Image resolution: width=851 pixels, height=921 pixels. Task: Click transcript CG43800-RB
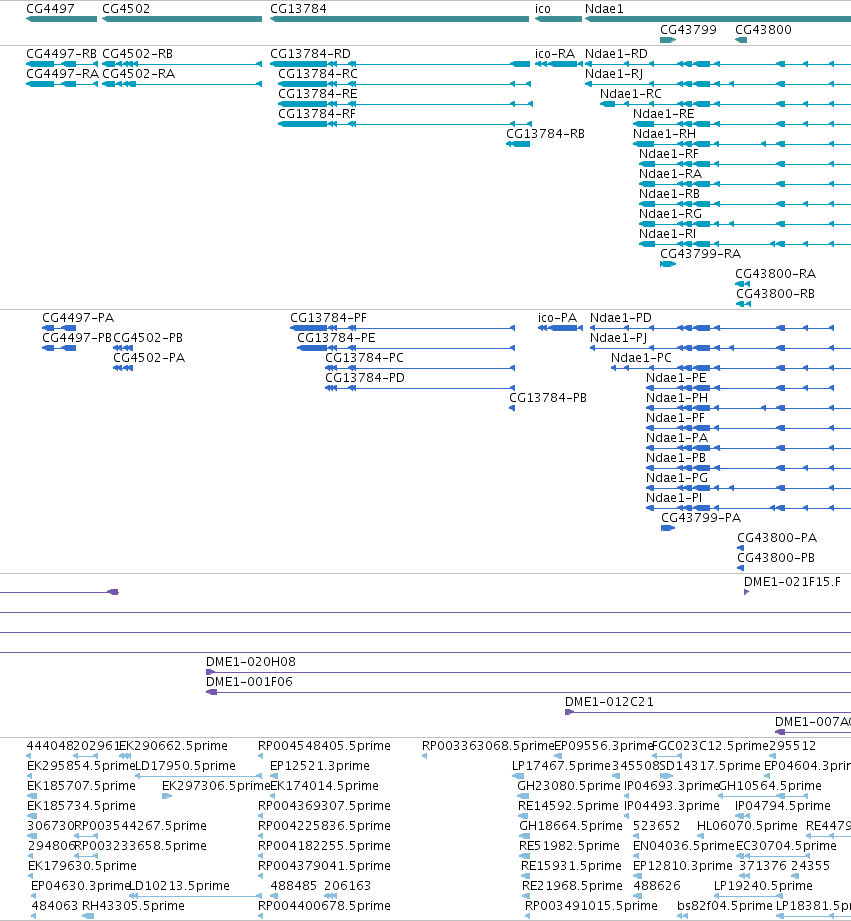[x=775, y=294]
